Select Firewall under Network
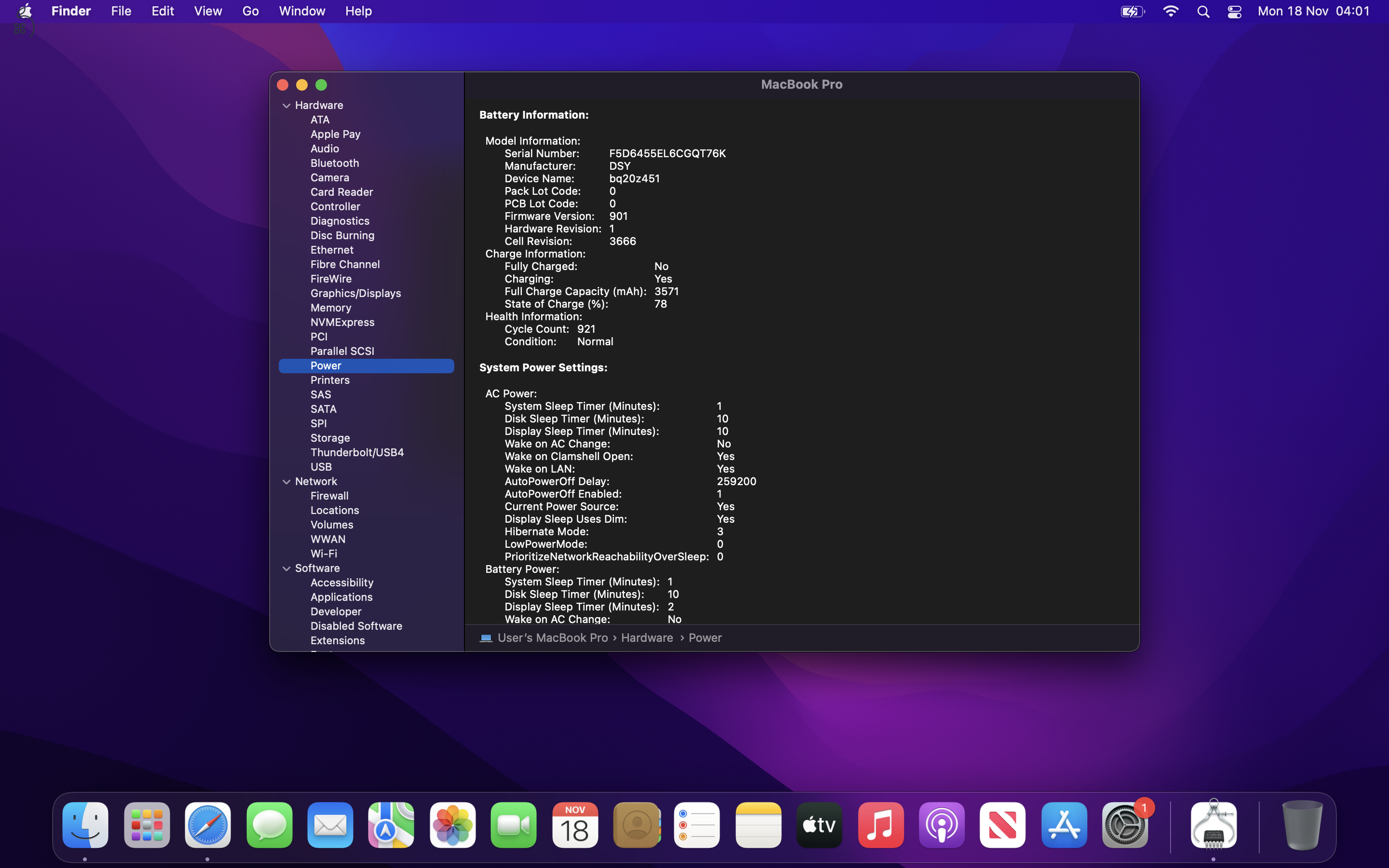 329,495
